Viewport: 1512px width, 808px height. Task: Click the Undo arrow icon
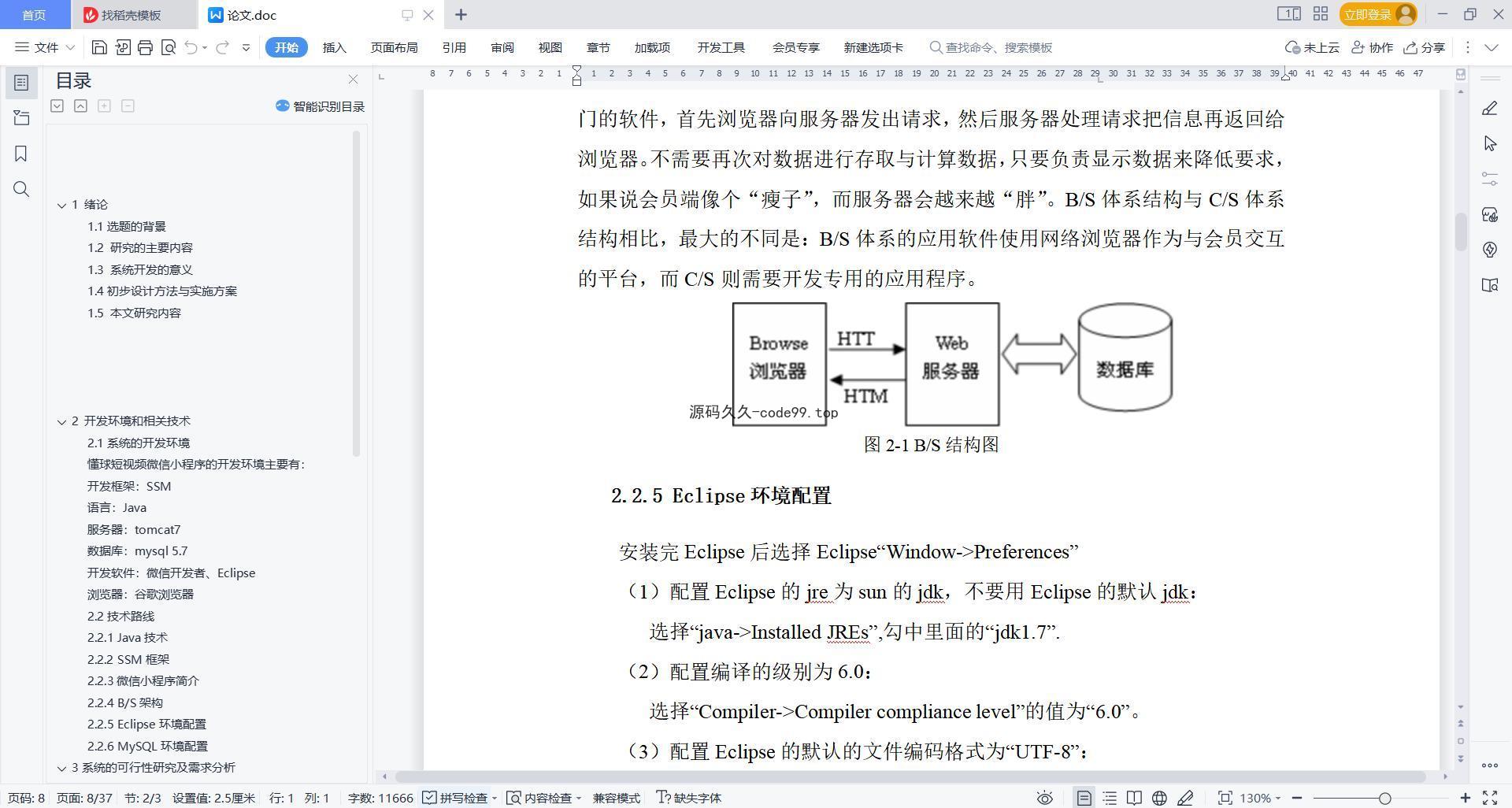point(191,47)
